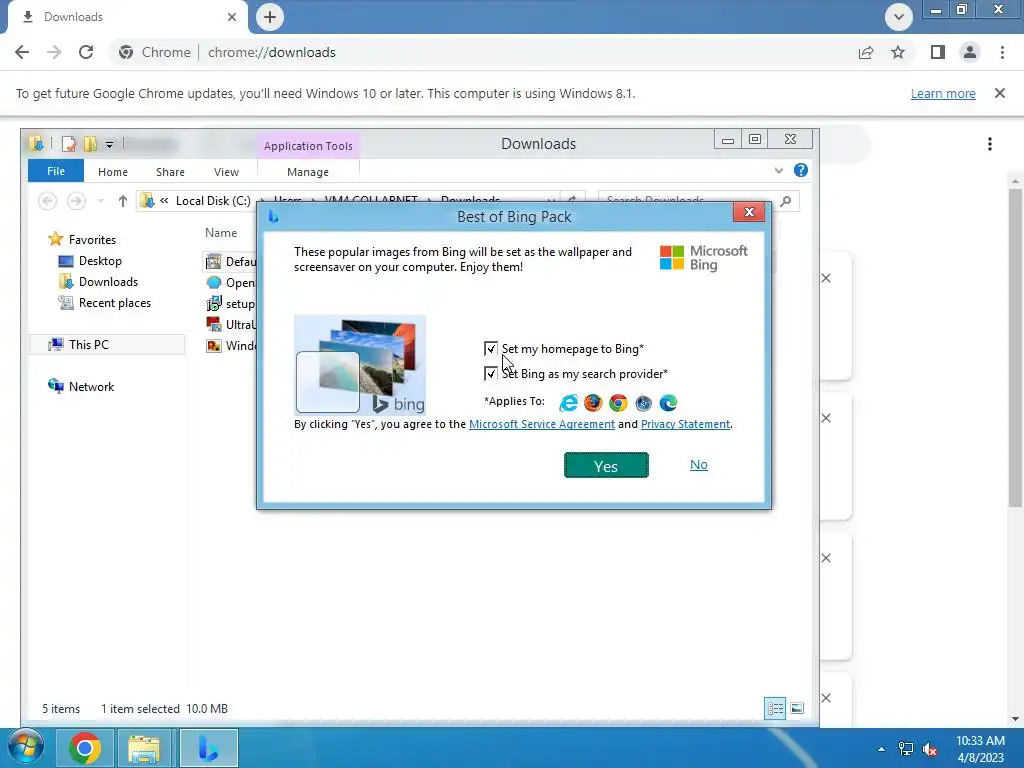This screenshot has width=1024, height=768.
Task: Select the 'setup' file in Downloads list
Action: [231, 304]
